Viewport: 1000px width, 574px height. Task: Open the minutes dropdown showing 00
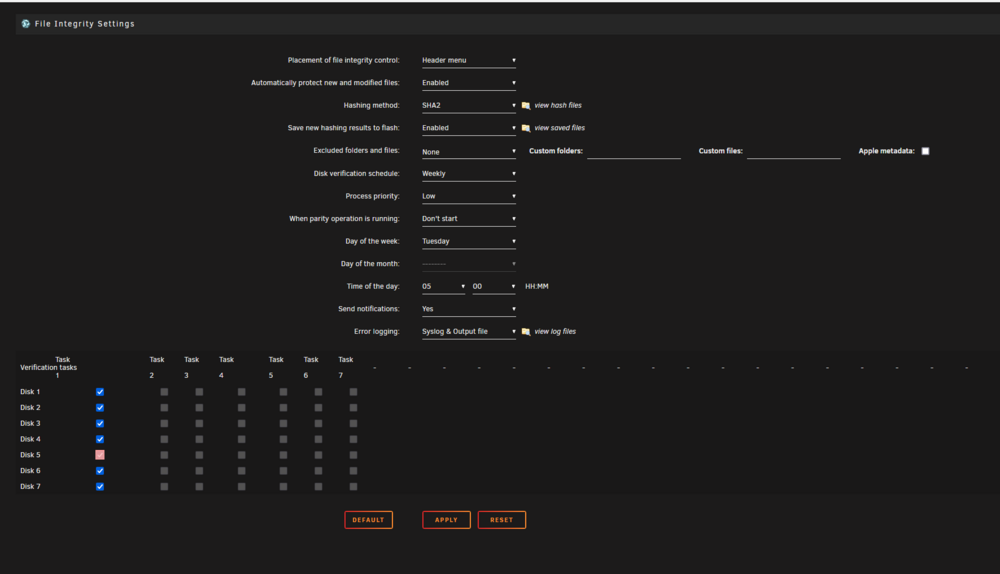(494, 286)
